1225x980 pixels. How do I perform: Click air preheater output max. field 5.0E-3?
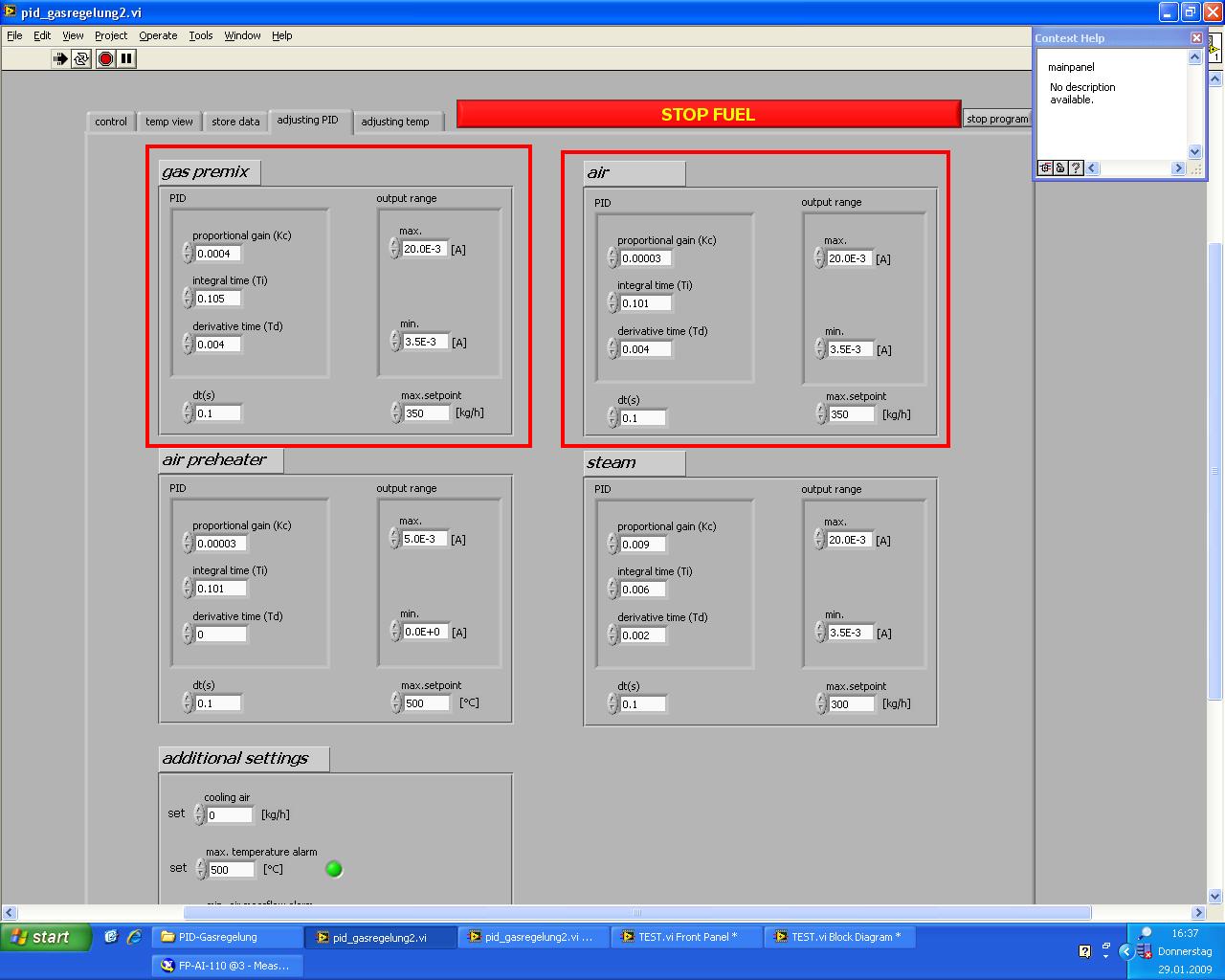tap(425, 539)
